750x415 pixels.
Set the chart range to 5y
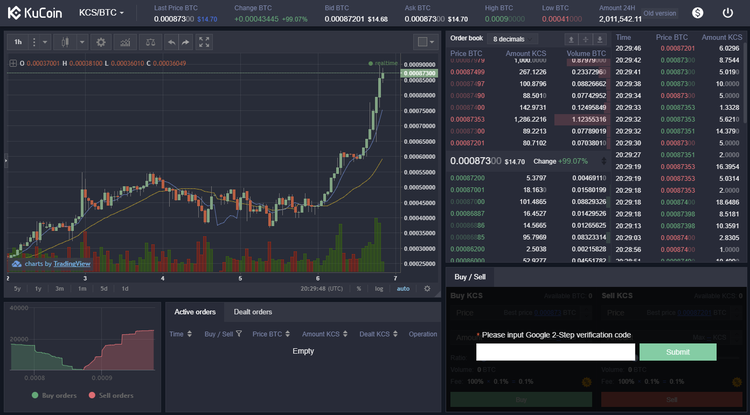pos(17,289)
